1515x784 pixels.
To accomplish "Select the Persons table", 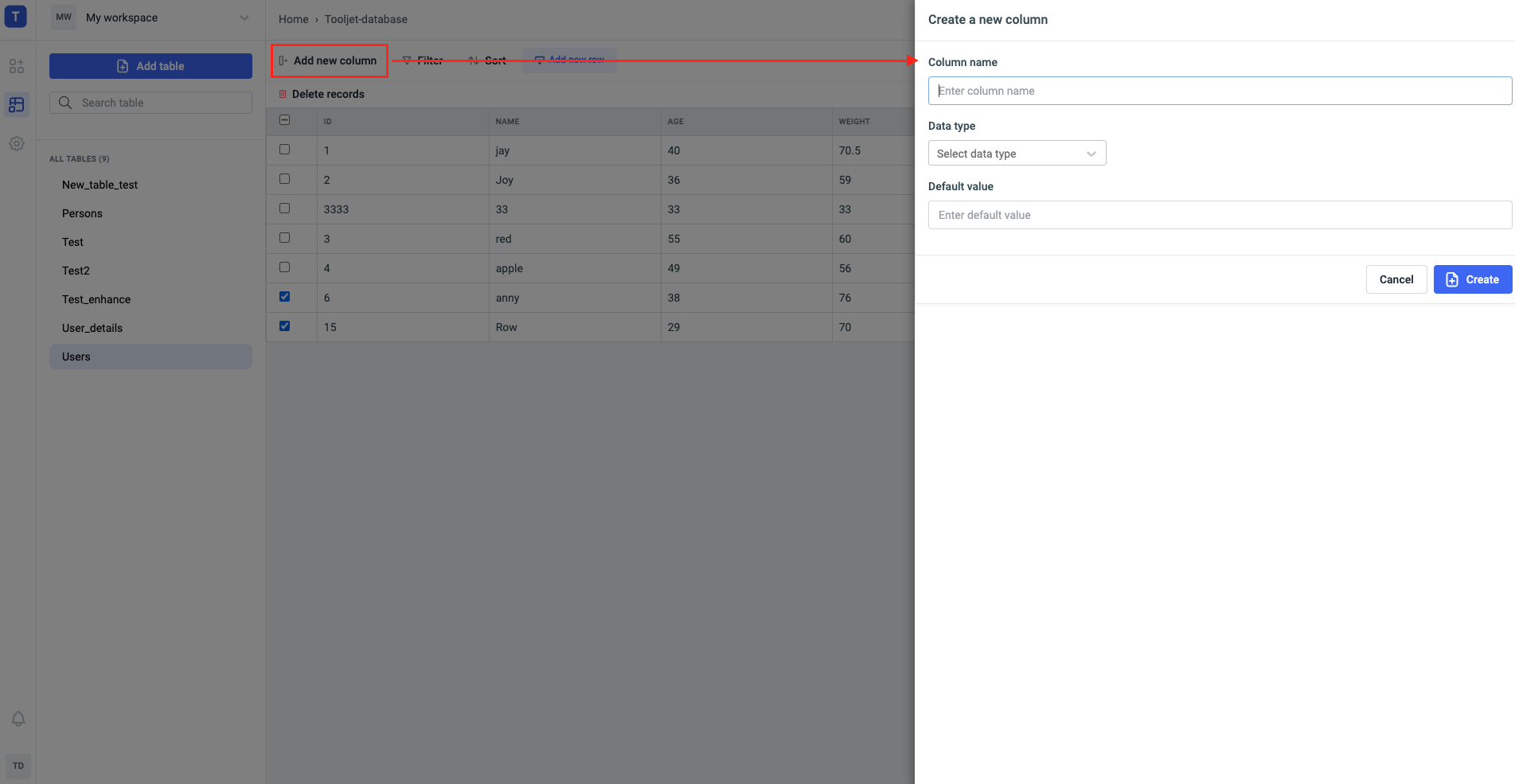I will [82, 213].
